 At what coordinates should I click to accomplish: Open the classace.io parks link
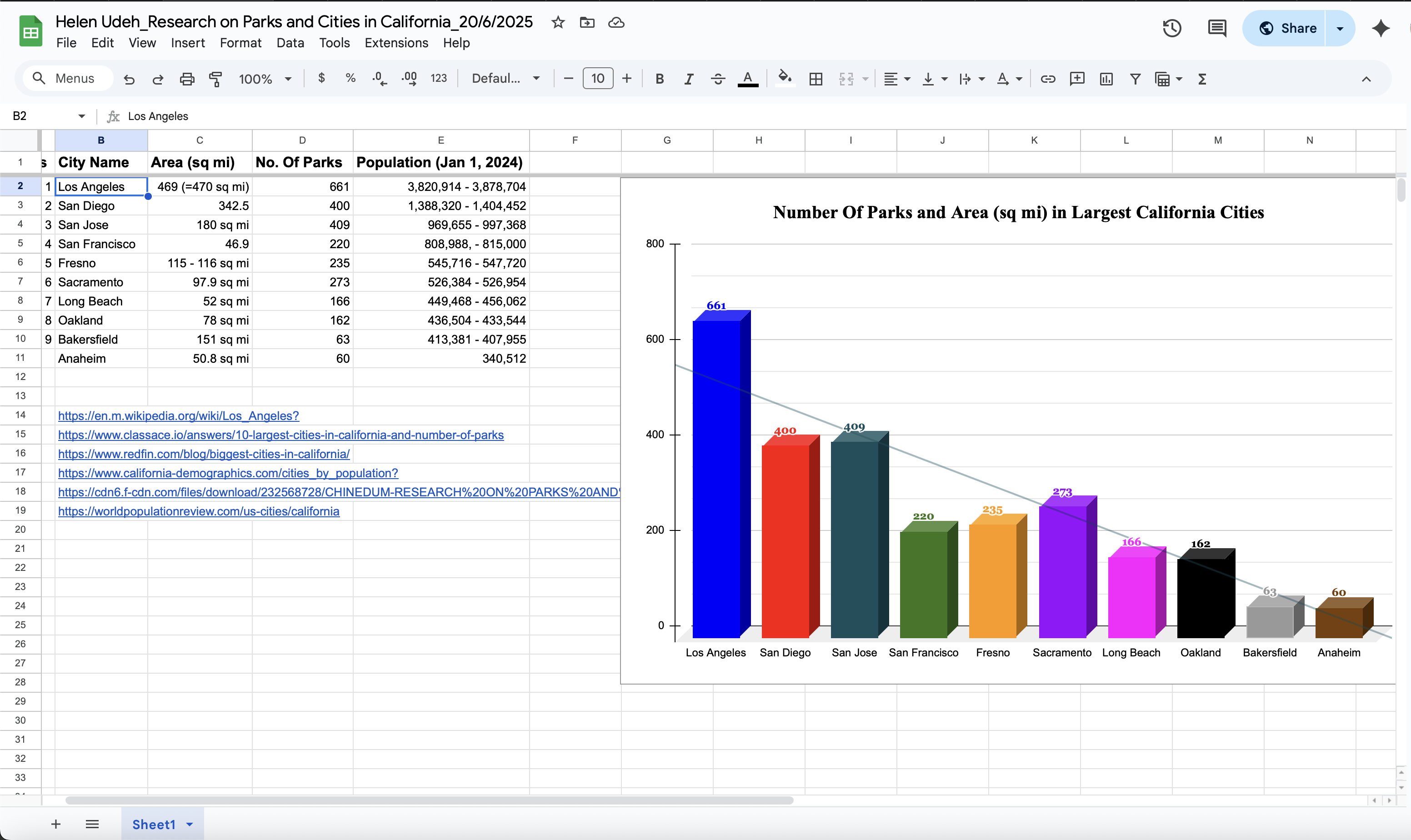(x=281, y=435)
